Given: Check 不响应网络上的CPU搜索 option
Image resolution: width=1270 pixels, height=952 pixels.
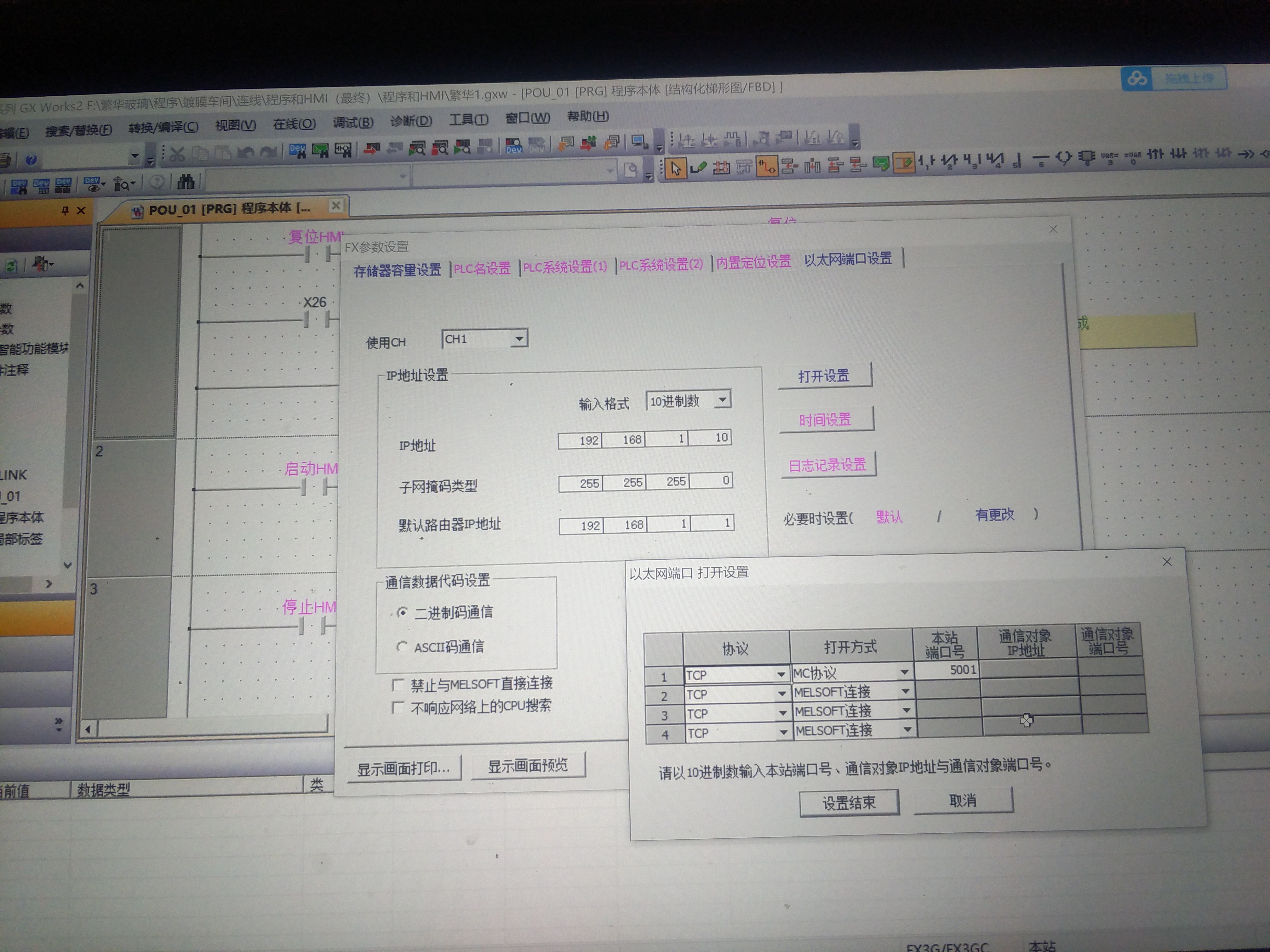Looking at the screenshot, I should tap(397, 707).
